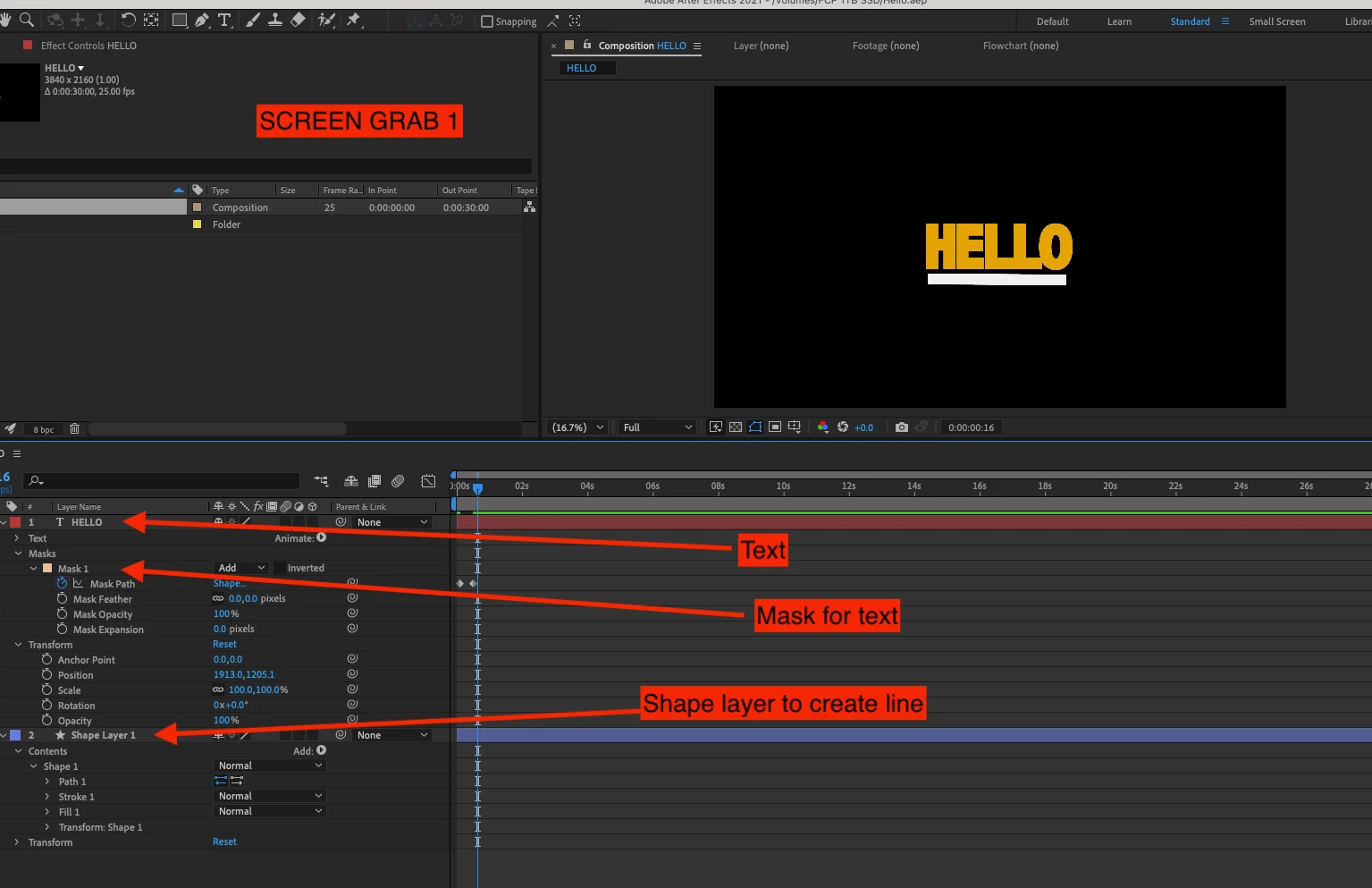This screenshot has width=1372, height=888.
Task: Toggle Mask Path stopwatch keyframing
Action: 62,583
